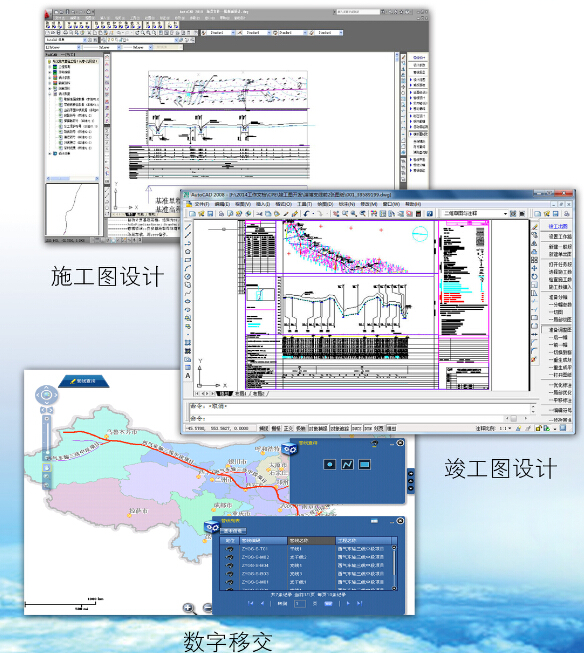Click the Redo arrow in front AutoCAD toolbar
Image resolution: width=584 pixels, height=653 pixels.
[x=319, y=214]
